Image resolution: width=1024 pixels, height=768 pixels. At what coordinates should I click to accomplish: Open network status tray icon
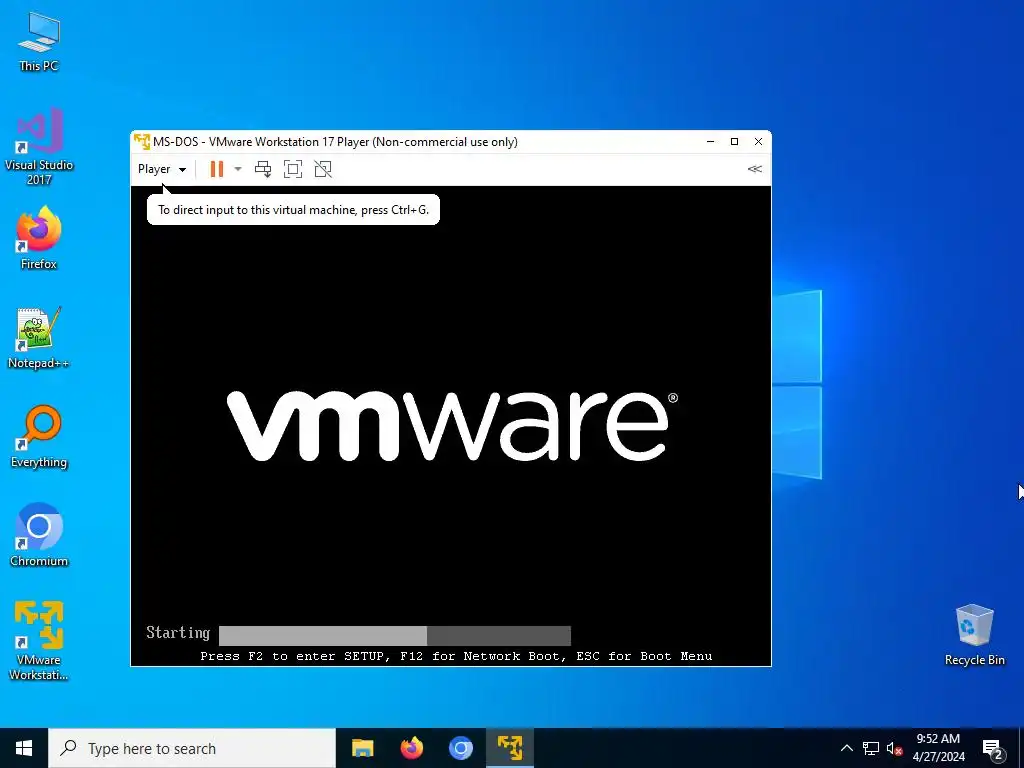(871, 748)
